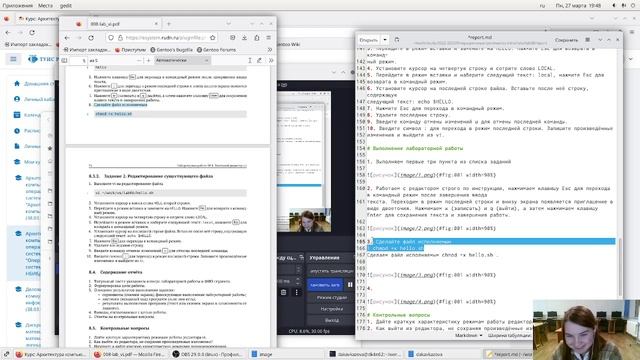Click the gedit Save (Сохранить) button
Screen dimensions: 640x360
pyautogui.click(x=567, y=40)
